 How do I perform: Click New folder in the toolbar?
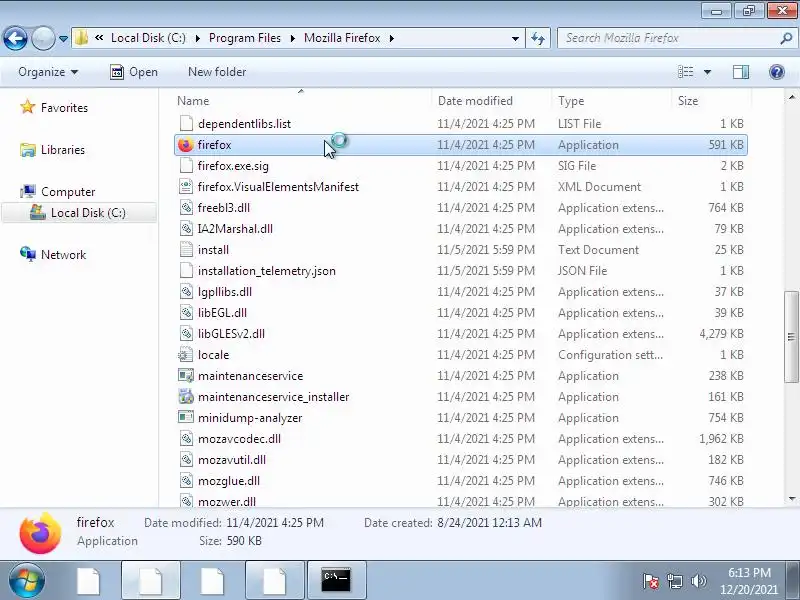[x=217, y=72]
